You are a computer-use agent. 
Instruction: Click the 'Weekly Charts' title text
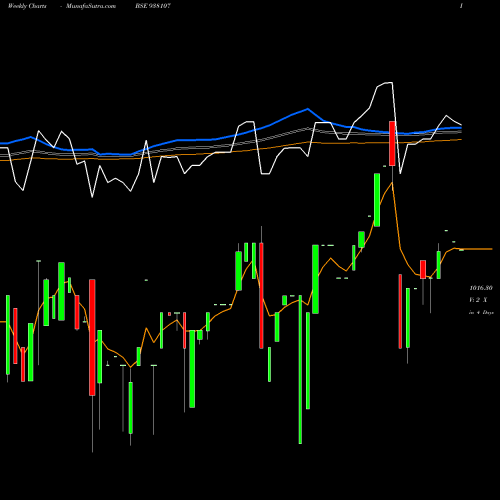point(27,6)
